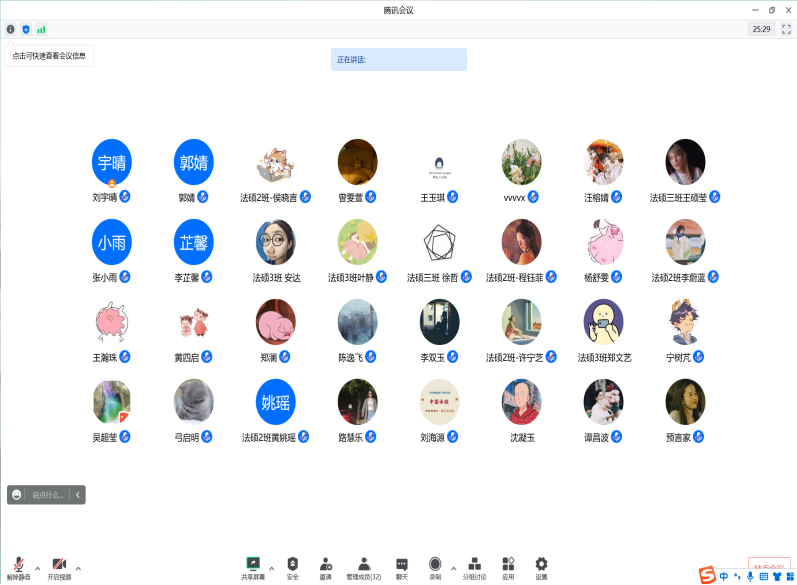Open the Share Screen (共享屏幕) tool
Image resolution: width=797 pixels, height=585 pixels.
pyautogui.click(x=253, y=567)
